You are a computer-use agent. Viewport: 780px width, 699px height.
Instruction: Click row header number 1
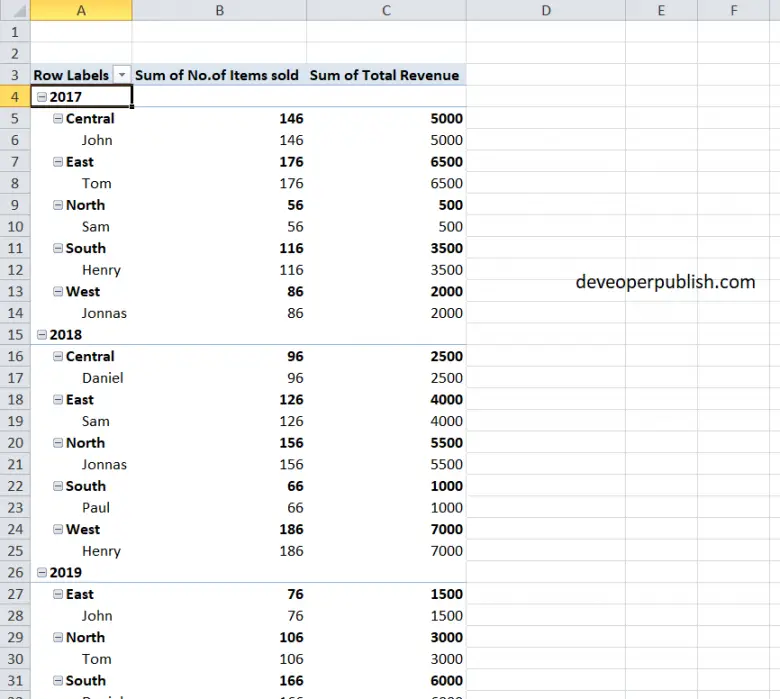tap(15, 32)
